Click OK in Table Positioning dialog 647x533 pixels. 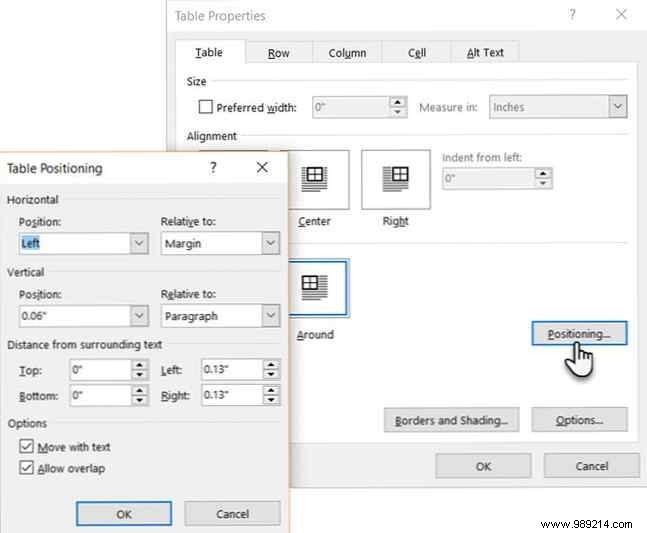pos(124,514)
